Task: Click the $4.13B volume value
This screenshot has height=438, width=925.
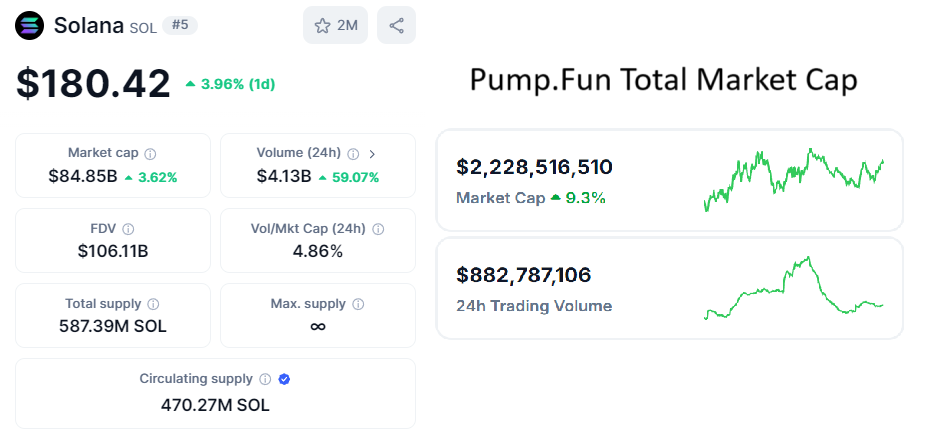Action: (284, 176)
